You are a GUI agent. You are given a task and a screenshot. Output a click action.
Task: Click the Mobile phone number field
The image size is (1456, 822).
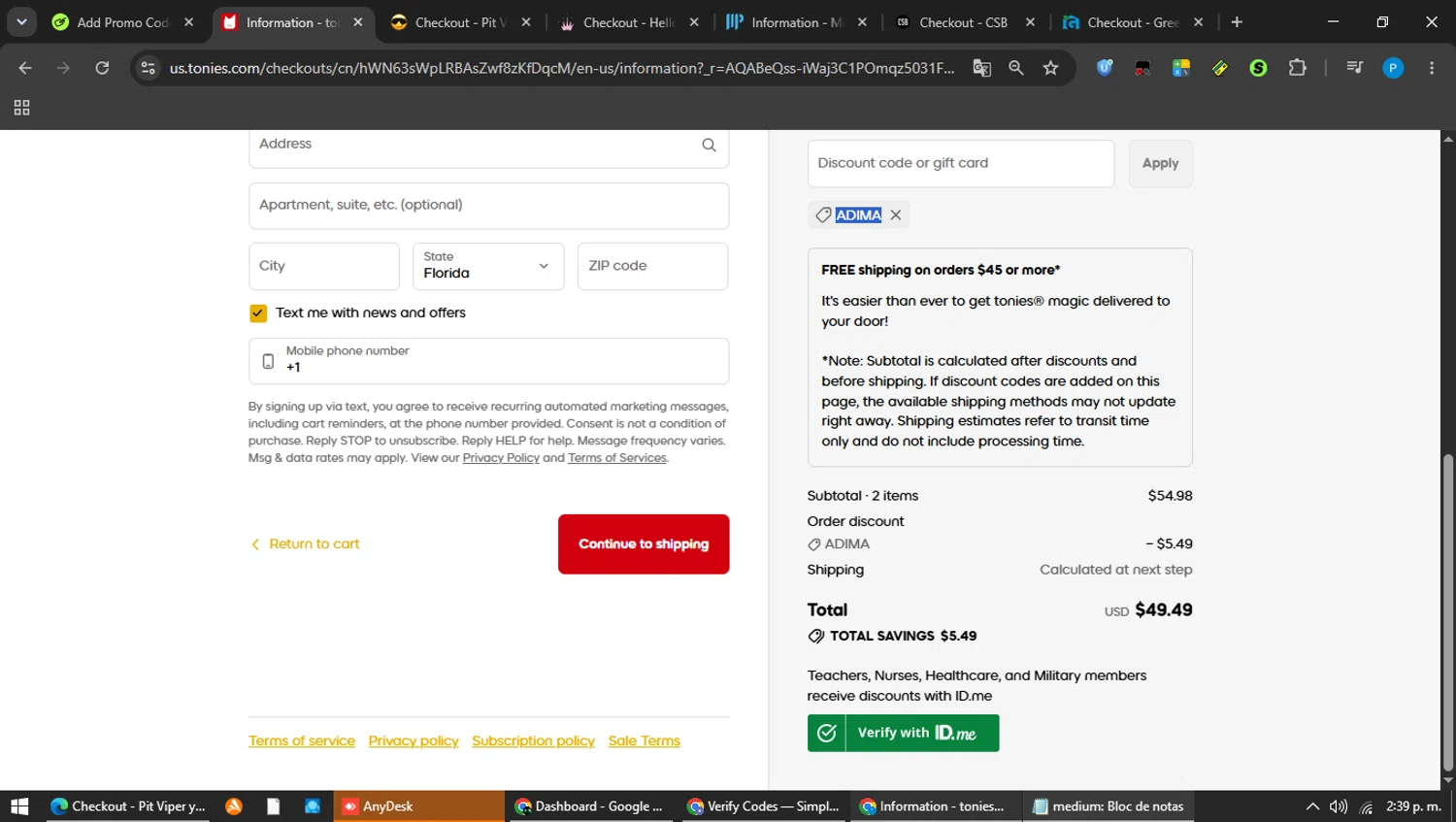488,361
